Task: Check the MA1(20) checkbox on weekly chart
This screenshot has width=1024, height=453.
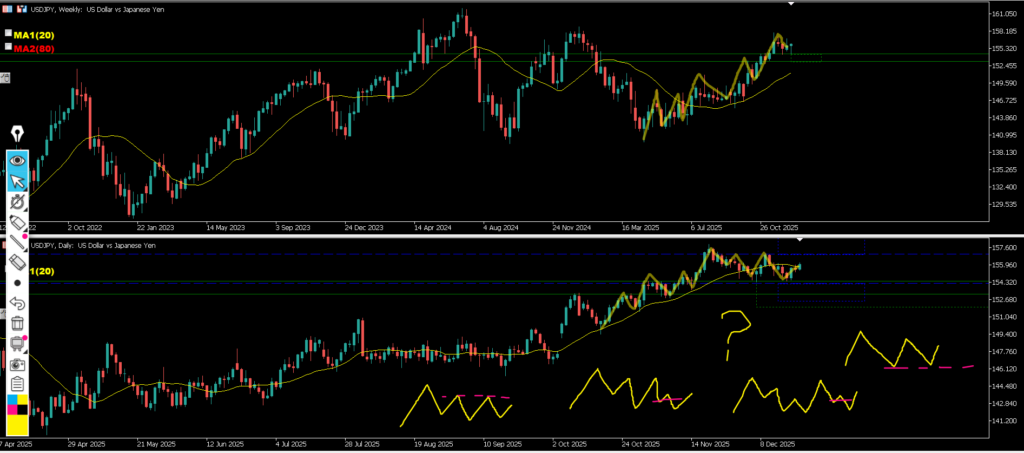Action: pos(8,35)
